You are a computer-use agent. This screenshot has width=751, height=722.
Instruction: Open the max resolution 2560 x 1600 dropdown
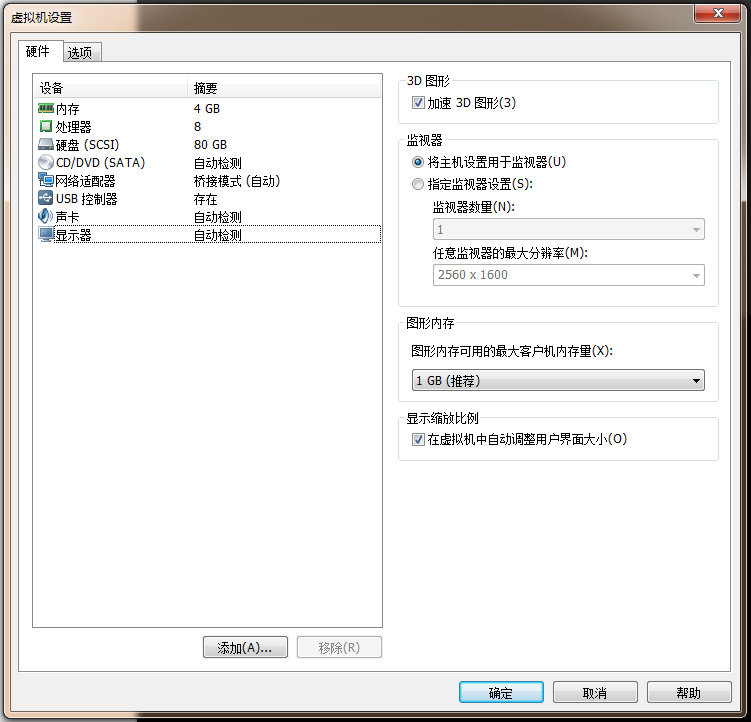pos(569,275)
